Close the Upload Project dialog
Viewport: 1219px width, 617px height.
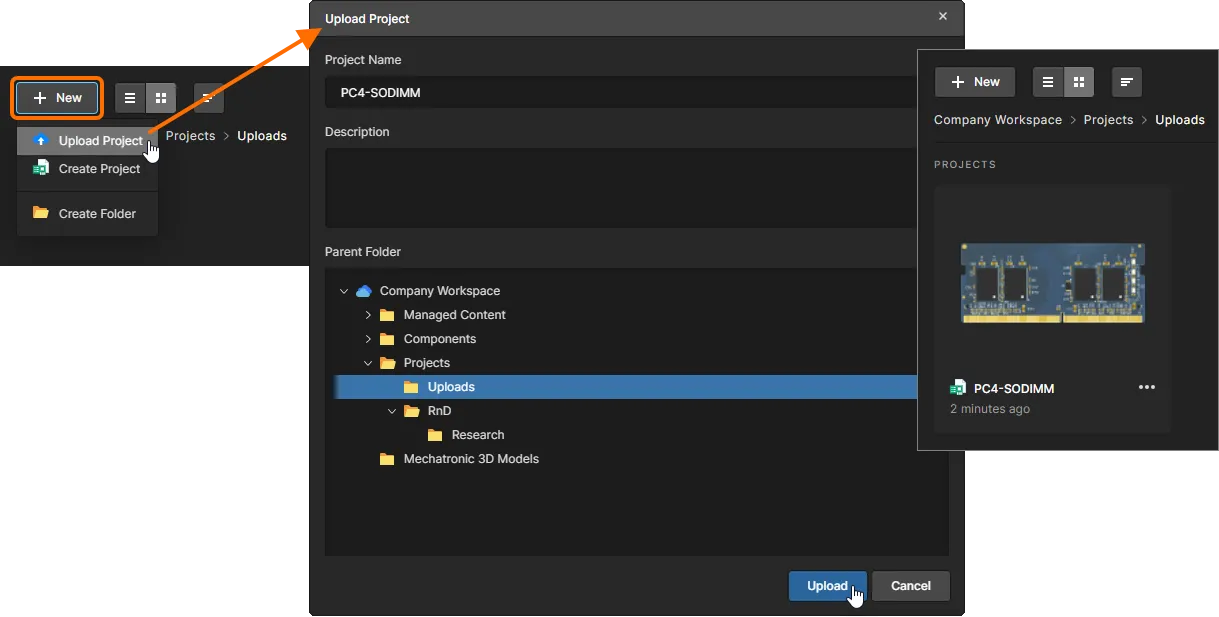click(x=943, y=17)
